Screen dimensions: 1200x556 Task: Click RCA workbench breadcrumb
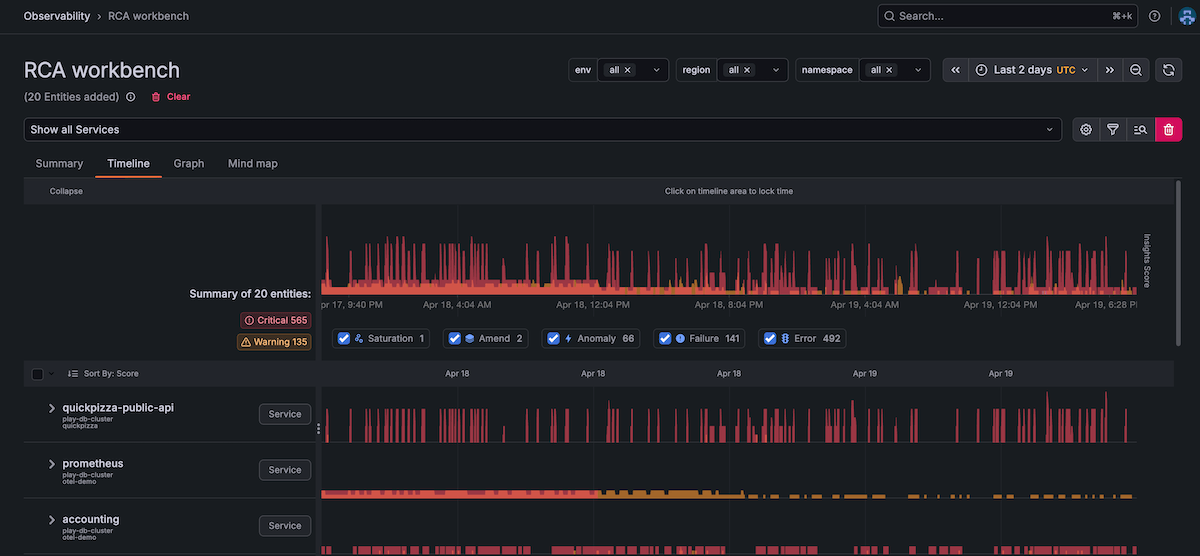(x=149, y=16)
